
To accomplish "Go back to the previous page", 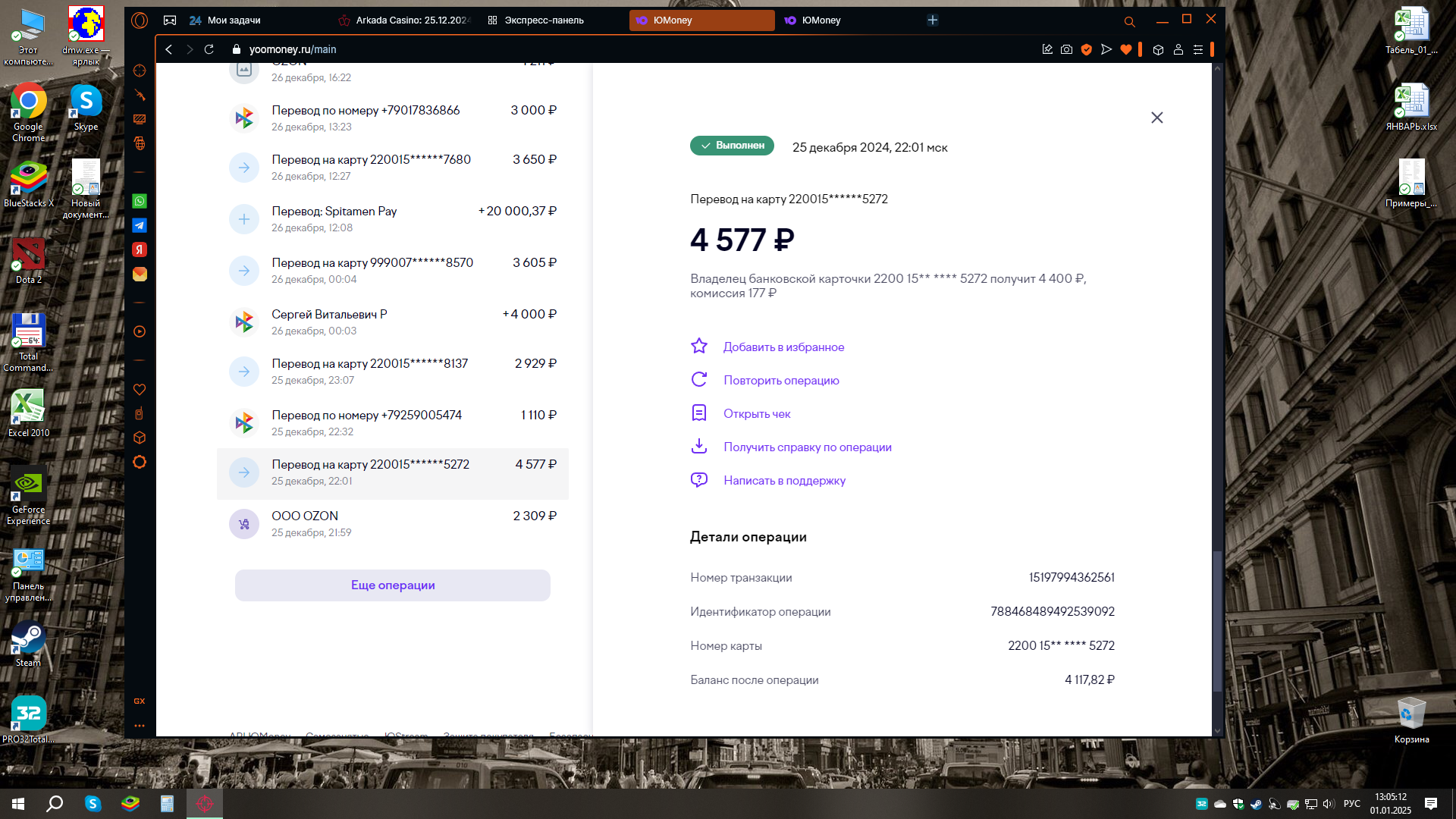I will coord(169,49).
